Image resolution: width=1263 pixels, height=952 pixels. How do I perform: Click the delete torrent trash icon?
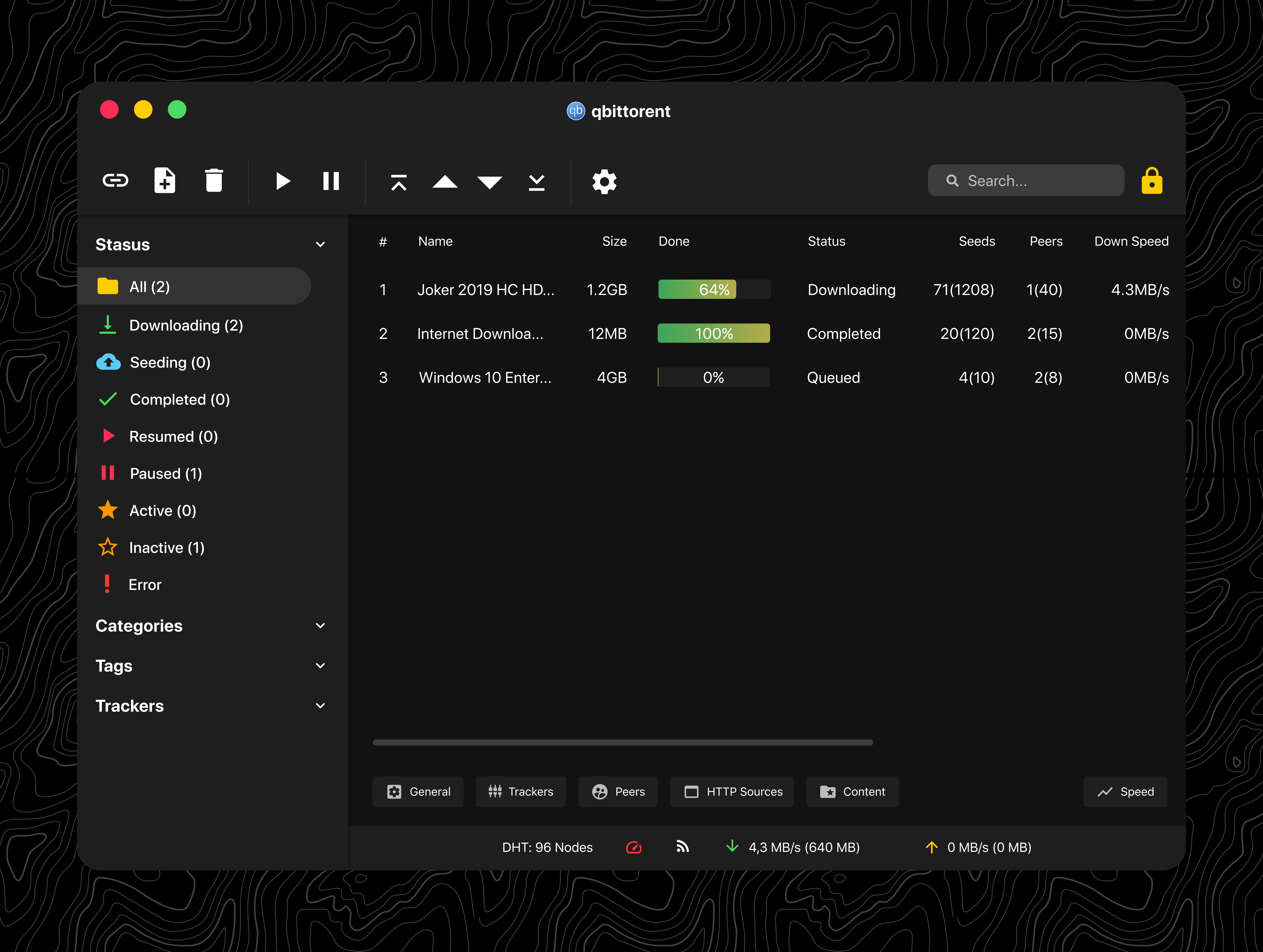pos(214,181)
